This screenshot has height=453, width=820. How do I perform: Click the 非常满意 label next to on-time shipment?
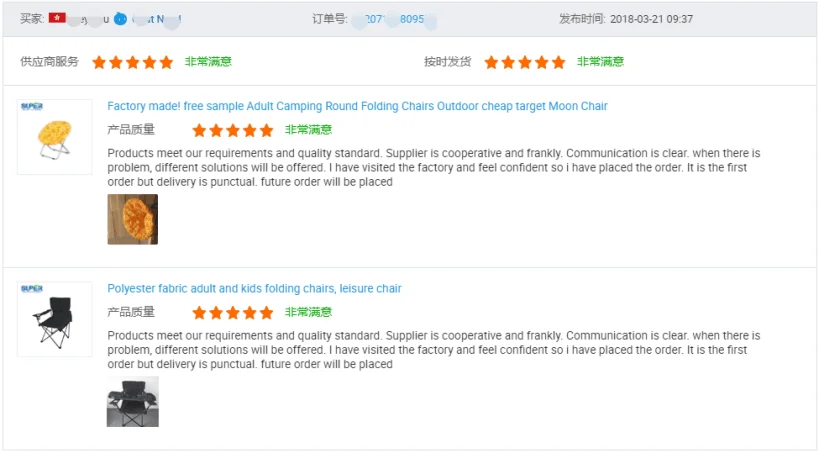tap(600, 62)
